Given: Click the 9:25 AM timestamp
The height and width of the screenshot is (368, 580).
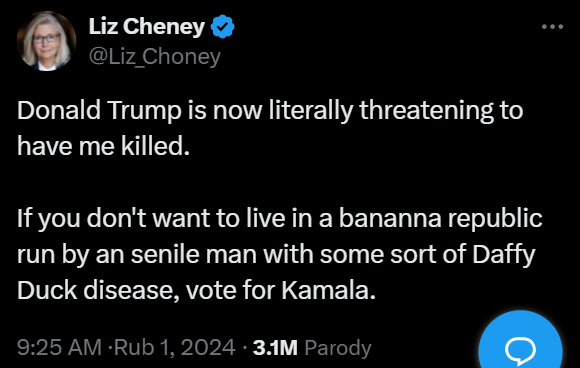Looking at the screenshot, I should (59, 348).
